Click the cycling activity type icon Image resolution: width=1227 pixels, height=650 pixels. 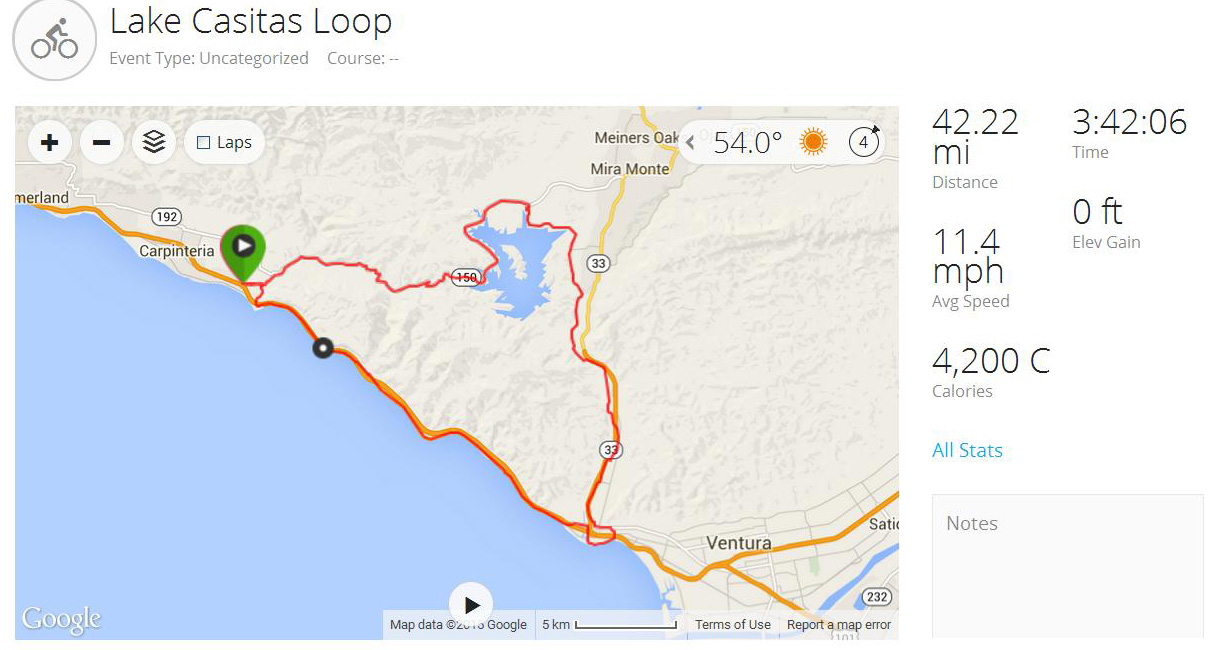[x=54, y=39]
